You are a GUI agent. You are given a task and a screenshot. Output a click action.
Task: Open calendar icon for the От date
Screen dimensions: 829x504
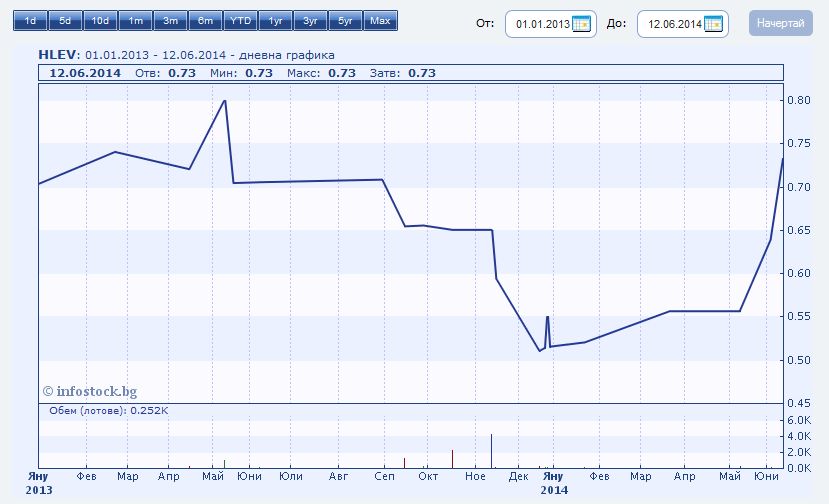click(x=581, y=24)
